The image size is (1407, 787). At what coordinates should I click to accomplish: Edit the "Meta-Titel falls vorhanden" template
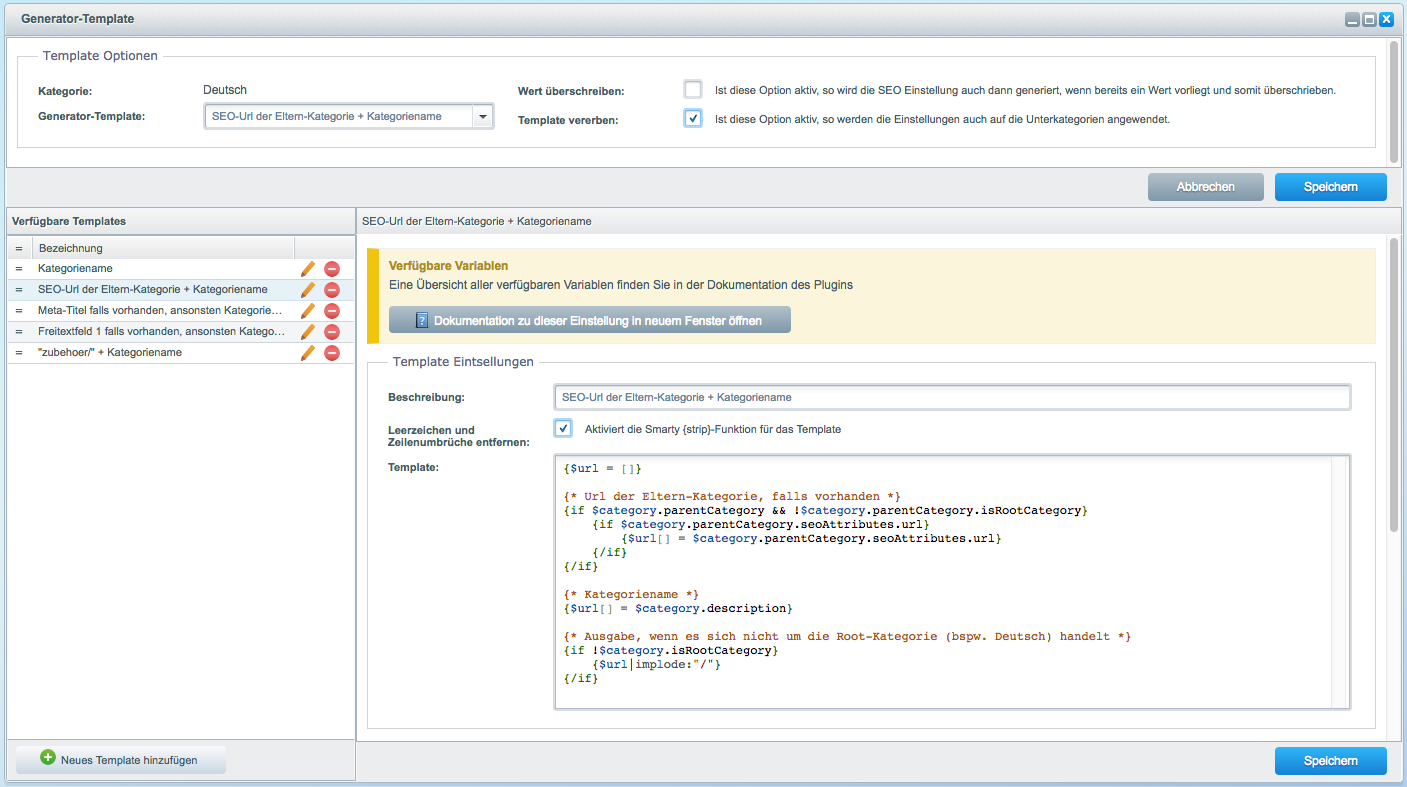(308, 311)
